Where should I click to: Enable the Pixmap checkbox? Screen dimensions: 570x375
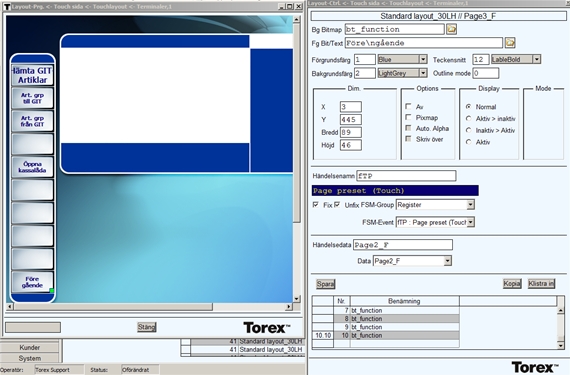click(408, 117)
